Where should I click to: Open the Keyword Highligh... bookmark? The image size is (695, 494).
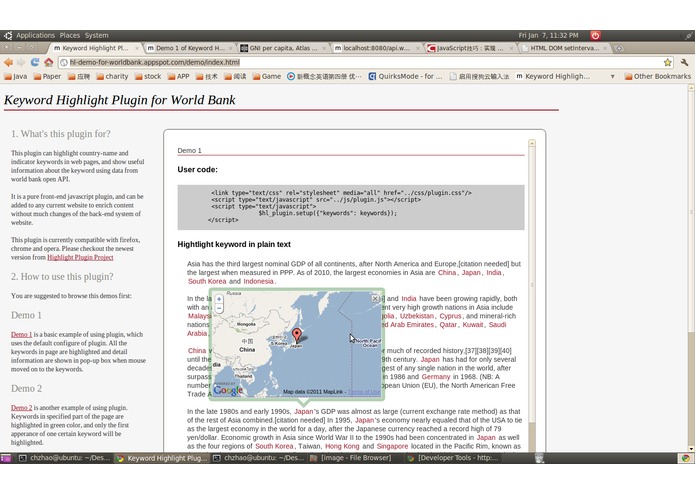click(x=553, y=76)
